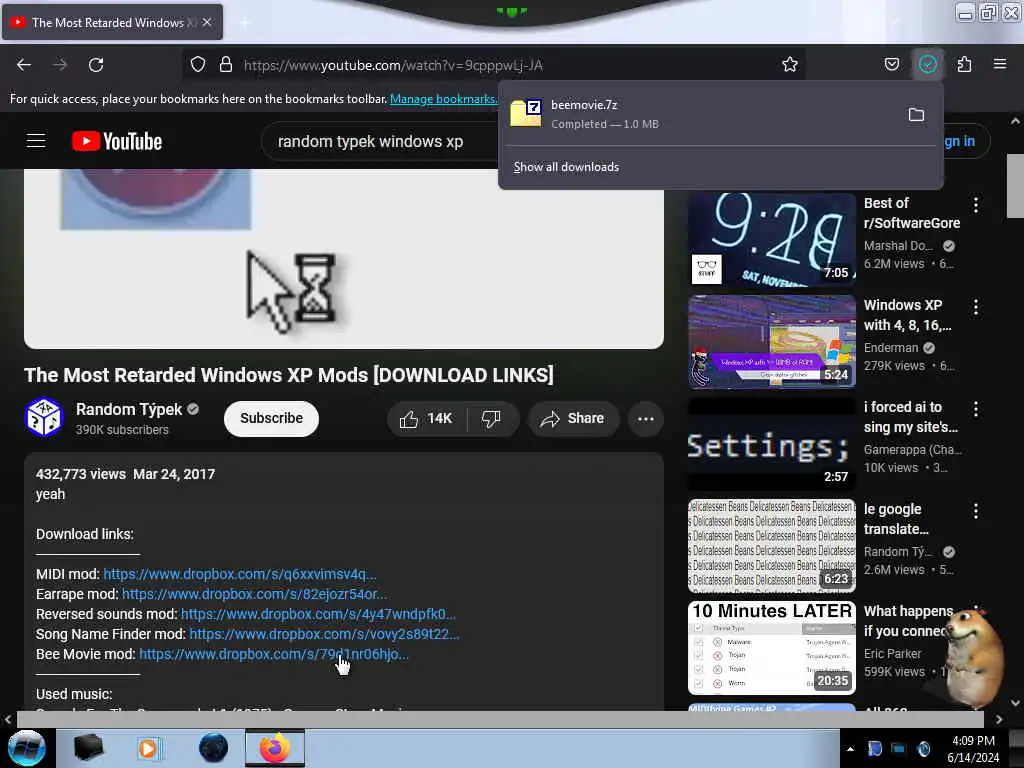The width and height of the screenshot is (1024, 768).
Task: Open options for Windows XP with 4, 8, 16 video
Action: tap(976, 307)
